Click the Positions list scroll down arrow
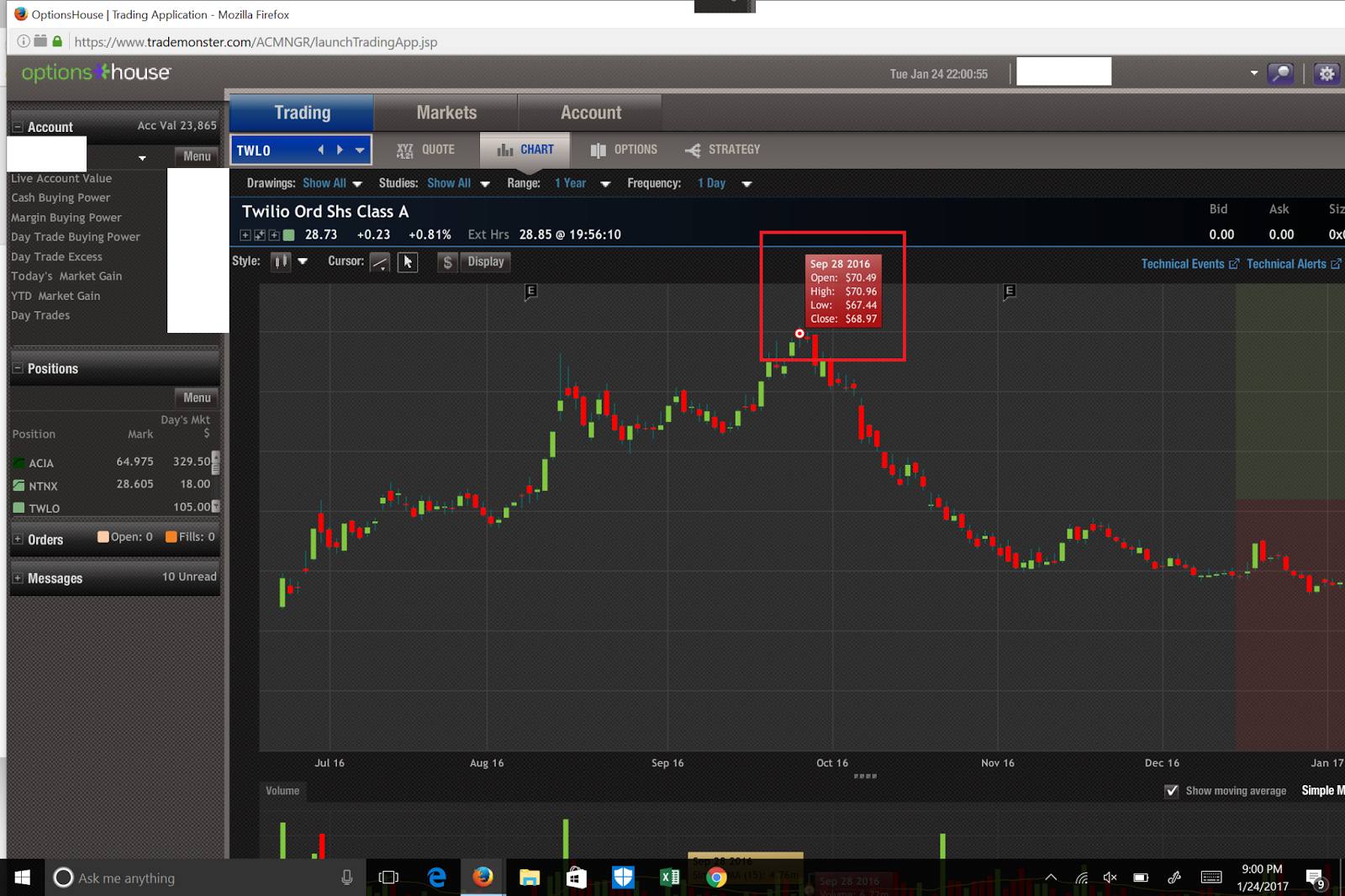The height and width of the screenshot is (896, 1345). [x=216, y=506]
